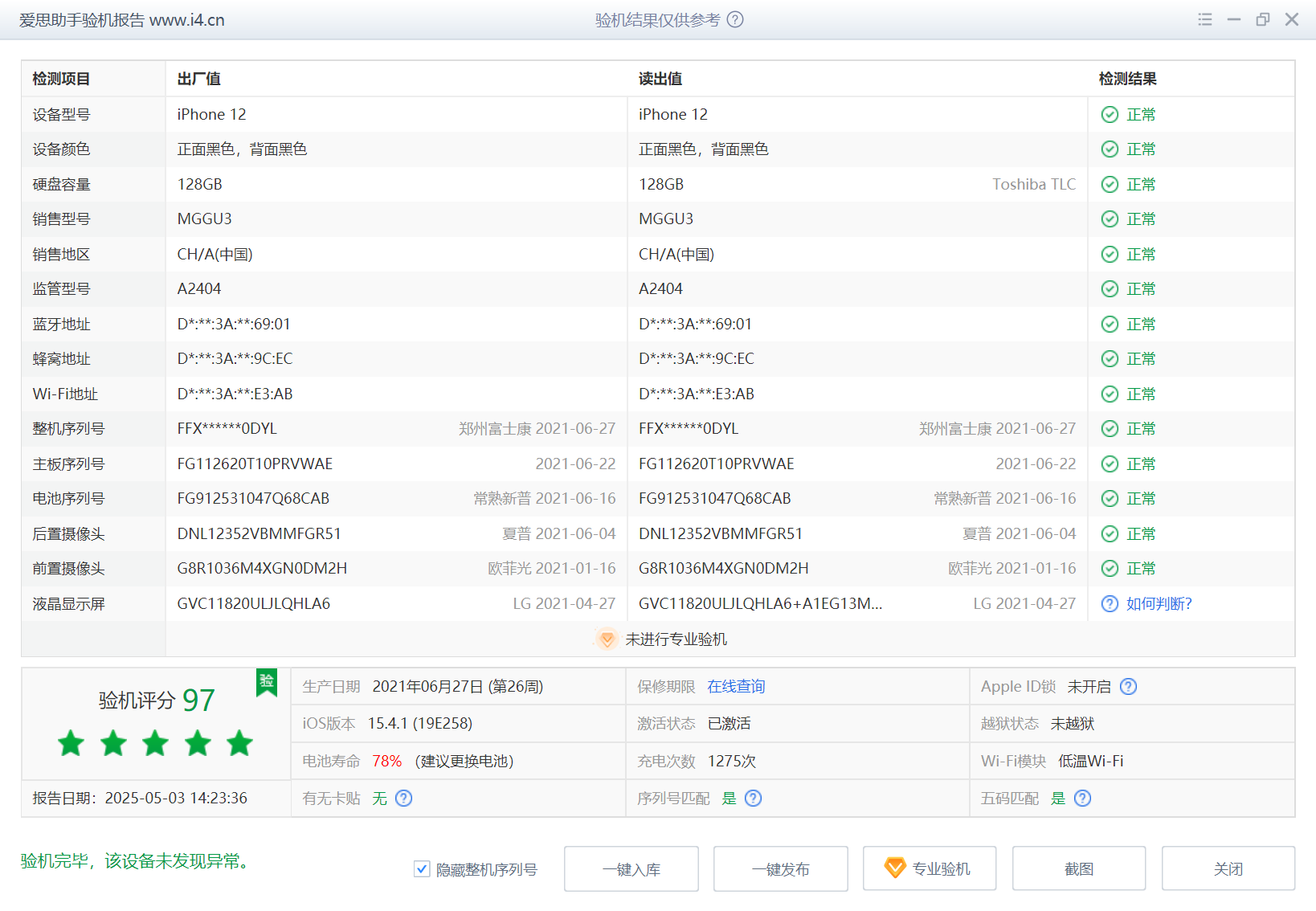Click the truncated LCD serial GVC11820ULJLQHLA6+A1EG13M...
1316x911 pixels.
click(x=760, y=604)
